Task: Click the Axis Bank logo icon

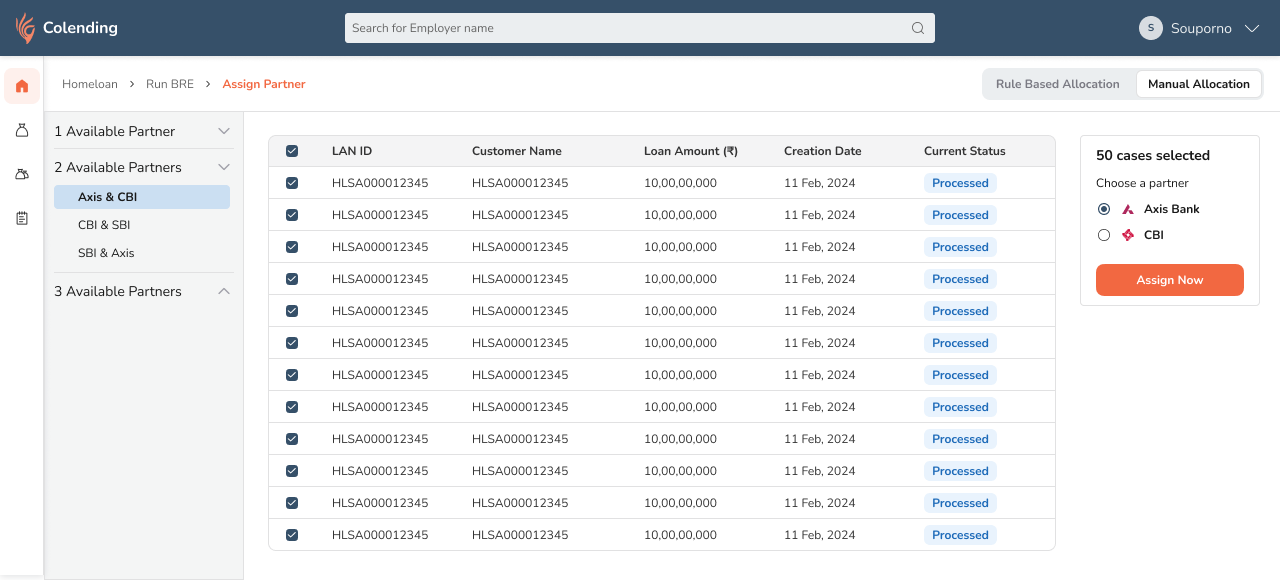Action: pyautogui.click(x=1128, y=209)
